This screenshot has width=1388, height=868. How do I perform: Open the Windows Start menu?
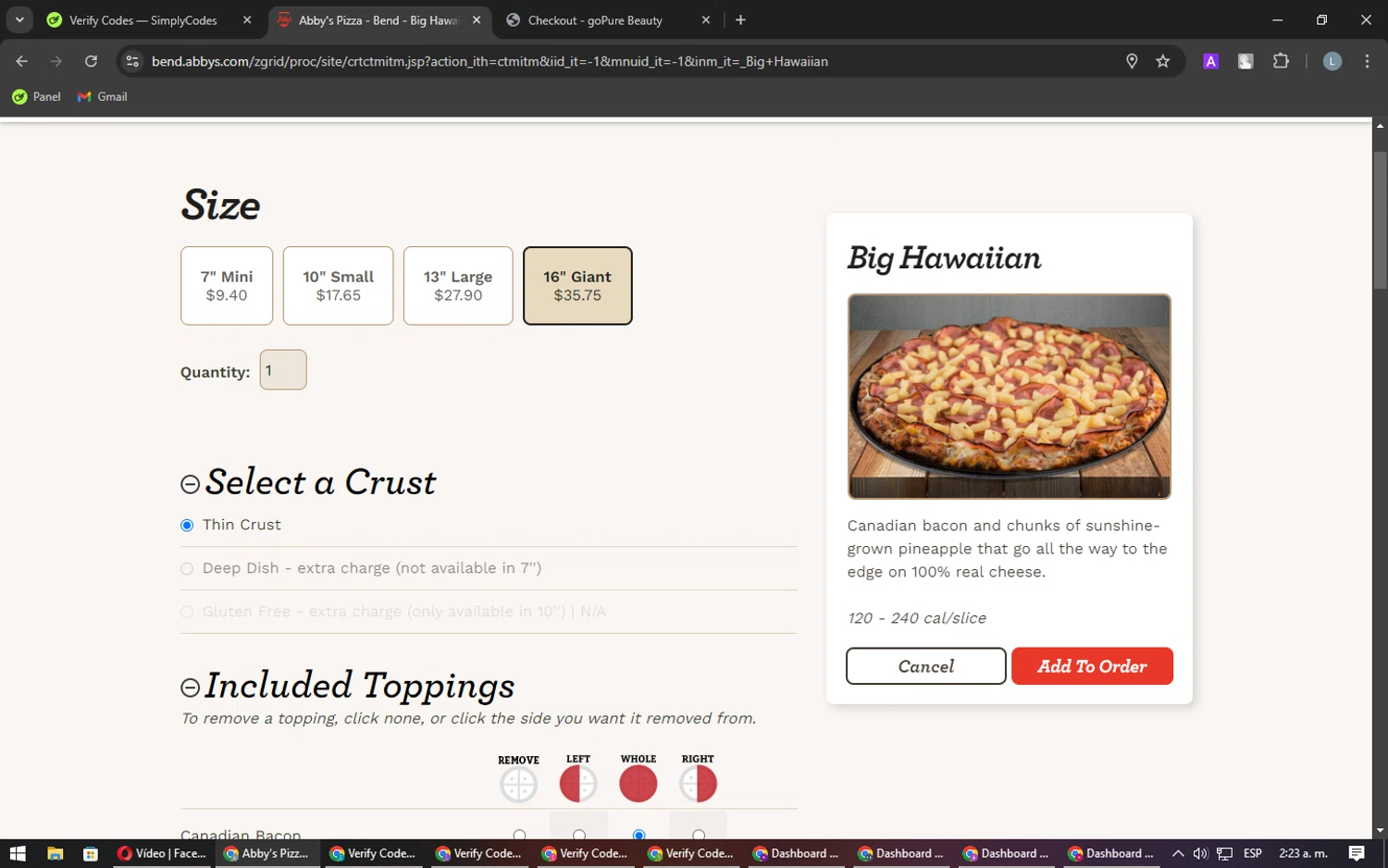click(x=18, y=853)
